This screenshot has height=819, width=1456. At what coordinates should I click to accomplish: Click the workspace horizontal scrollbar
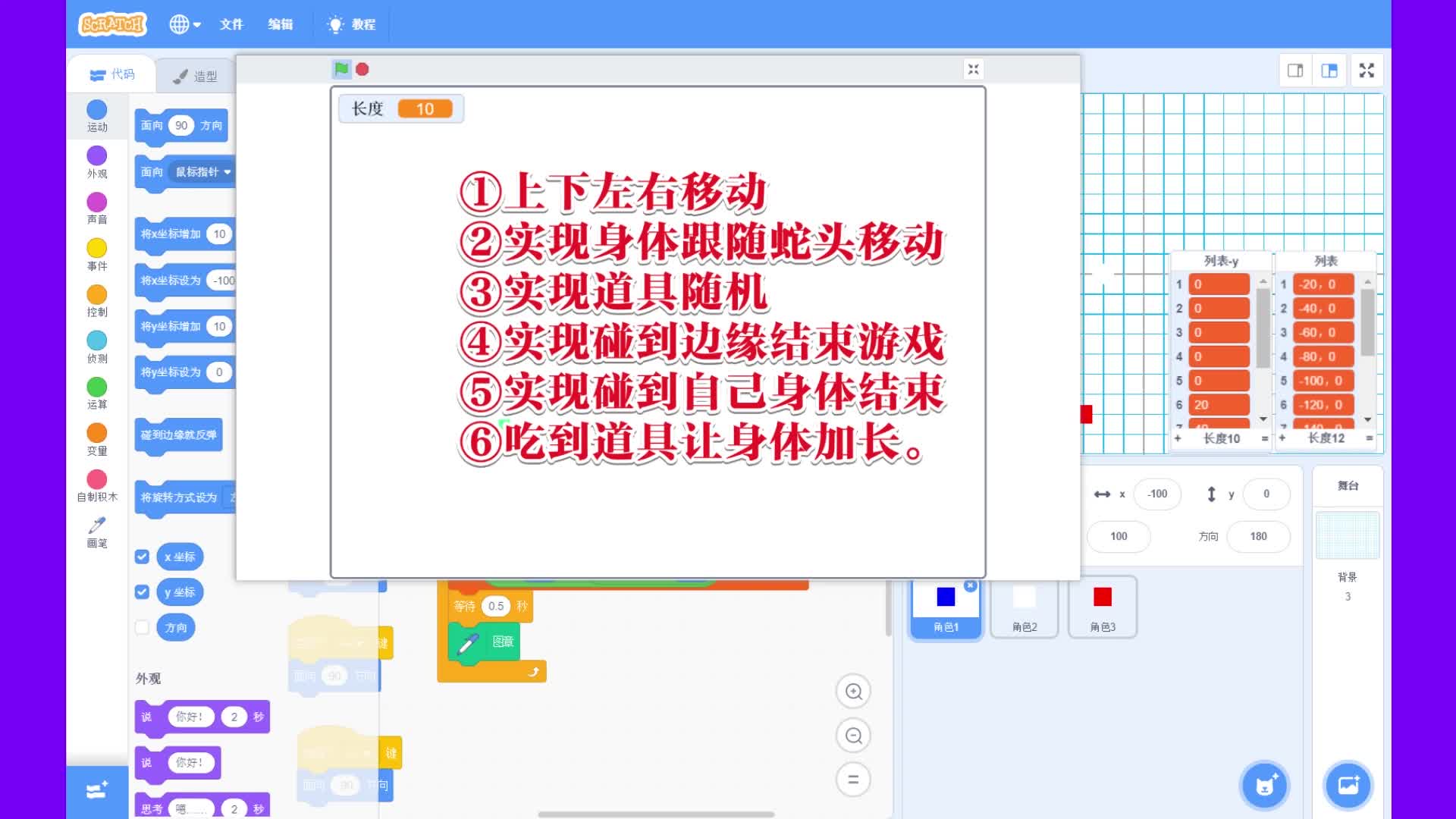coord(656,814)
